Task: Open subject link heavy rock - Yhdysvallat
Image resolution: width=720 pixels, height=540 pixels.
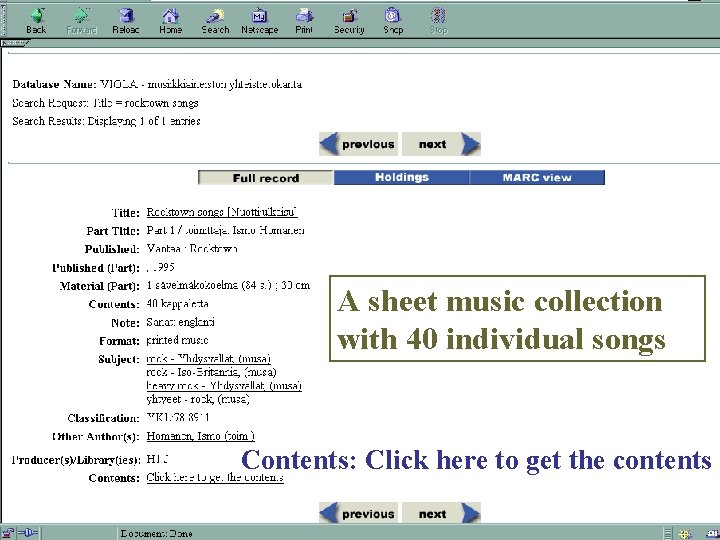Action: coord(224,386)
